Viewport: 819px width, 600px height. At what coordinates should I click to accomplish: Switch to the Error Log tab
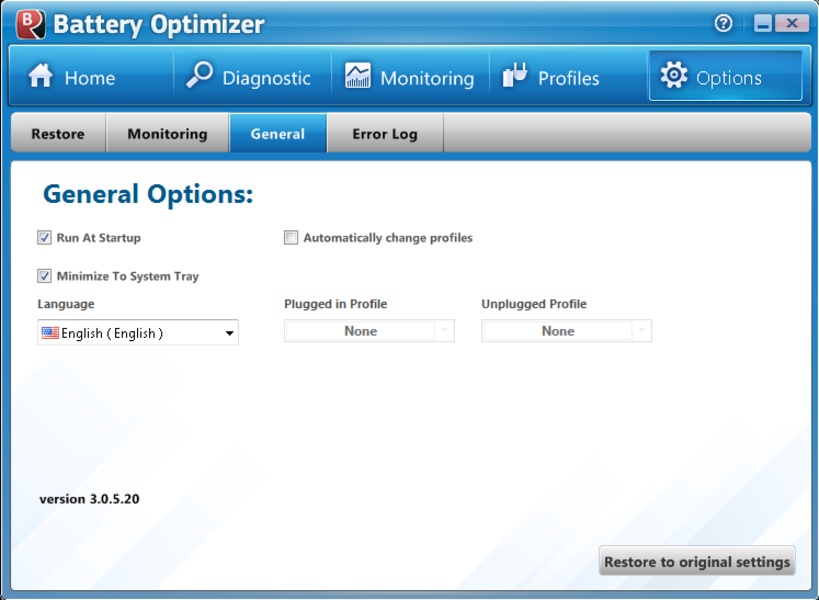[x=385, y=134]
